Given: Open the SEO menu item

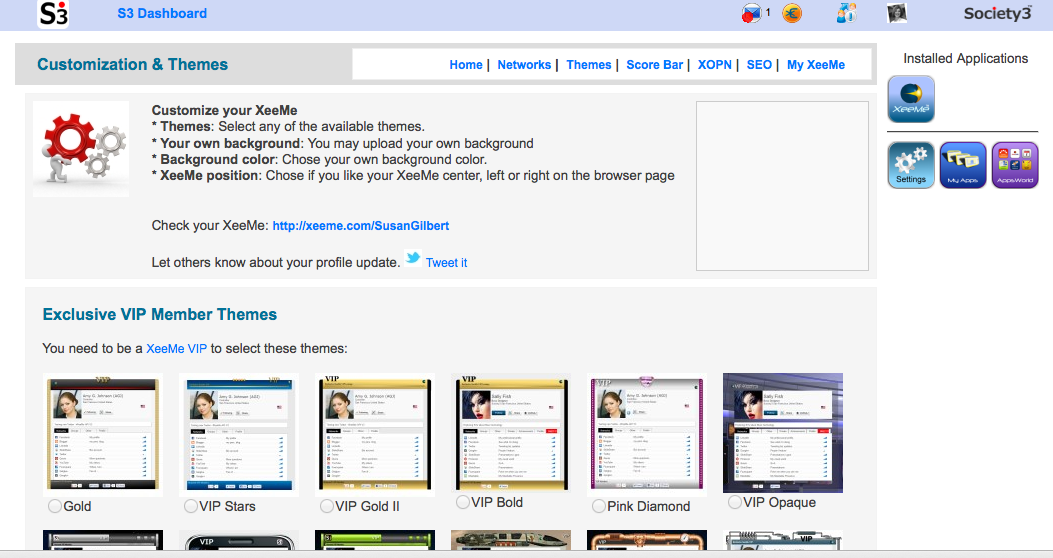Looking at the screenshot, I should point(759,65).
